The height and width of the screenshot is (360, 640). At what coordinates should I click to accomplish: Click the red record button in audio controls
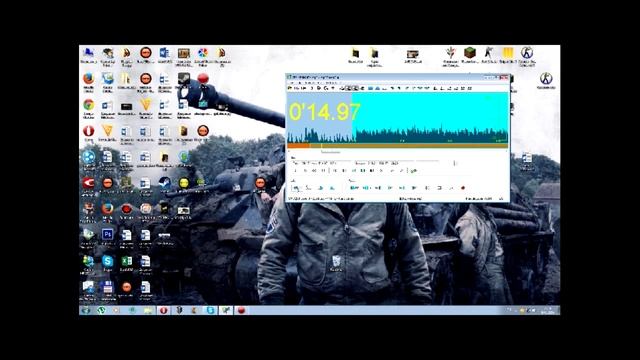[x=463, y=188]
